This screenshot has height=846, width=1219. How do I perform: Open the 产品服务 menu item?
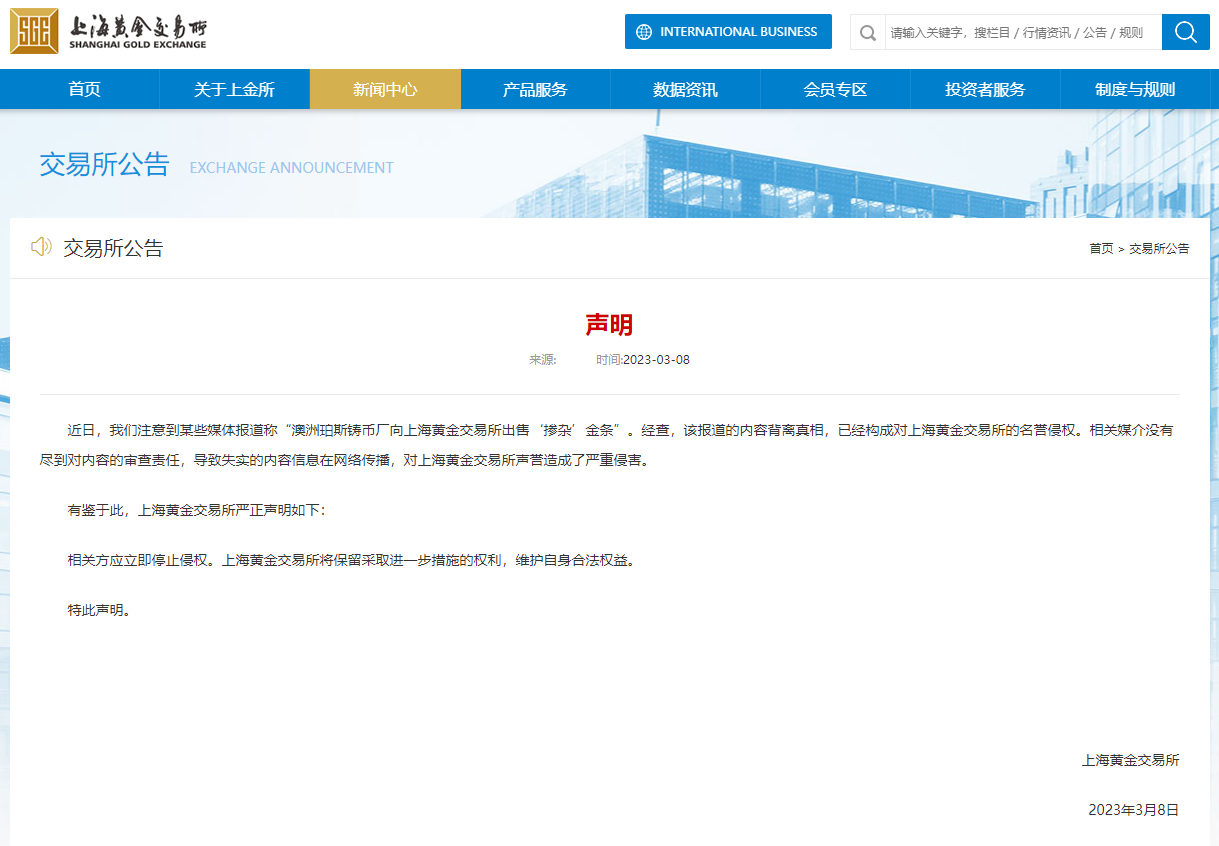click(x=535, y=90)
